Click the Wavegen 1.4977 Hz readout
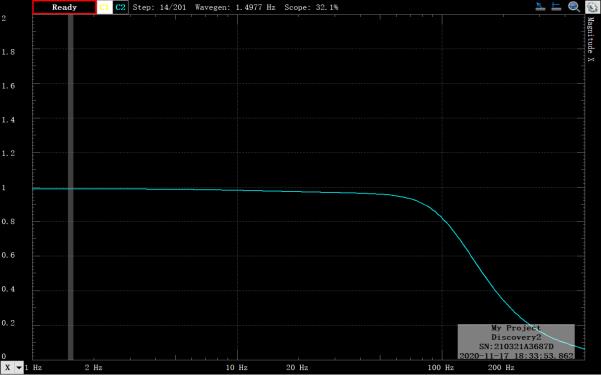The image size is (601, 375). click(235, 7)
